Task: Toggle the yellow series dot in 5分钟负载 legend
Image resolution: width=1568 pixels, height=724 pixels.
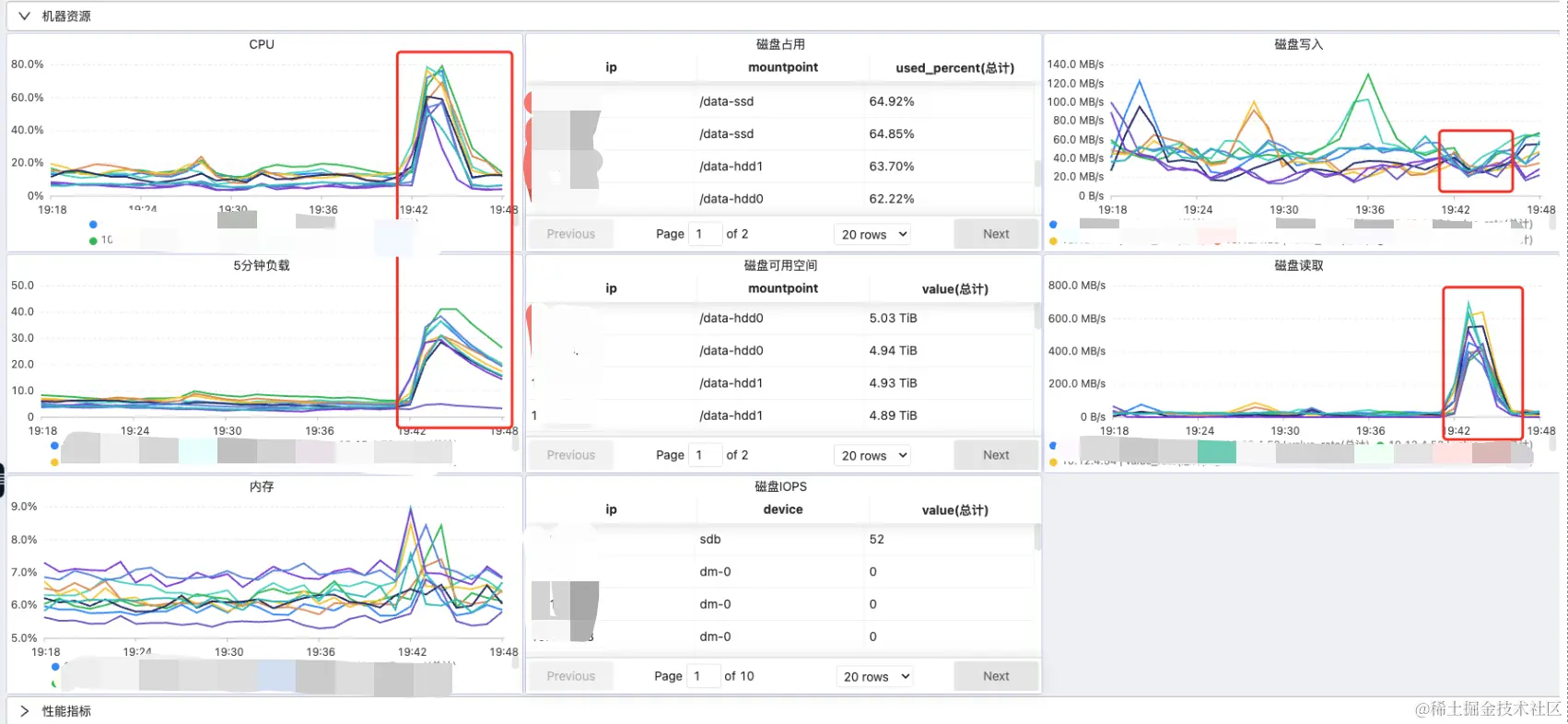Action: (x=54, y=461)
